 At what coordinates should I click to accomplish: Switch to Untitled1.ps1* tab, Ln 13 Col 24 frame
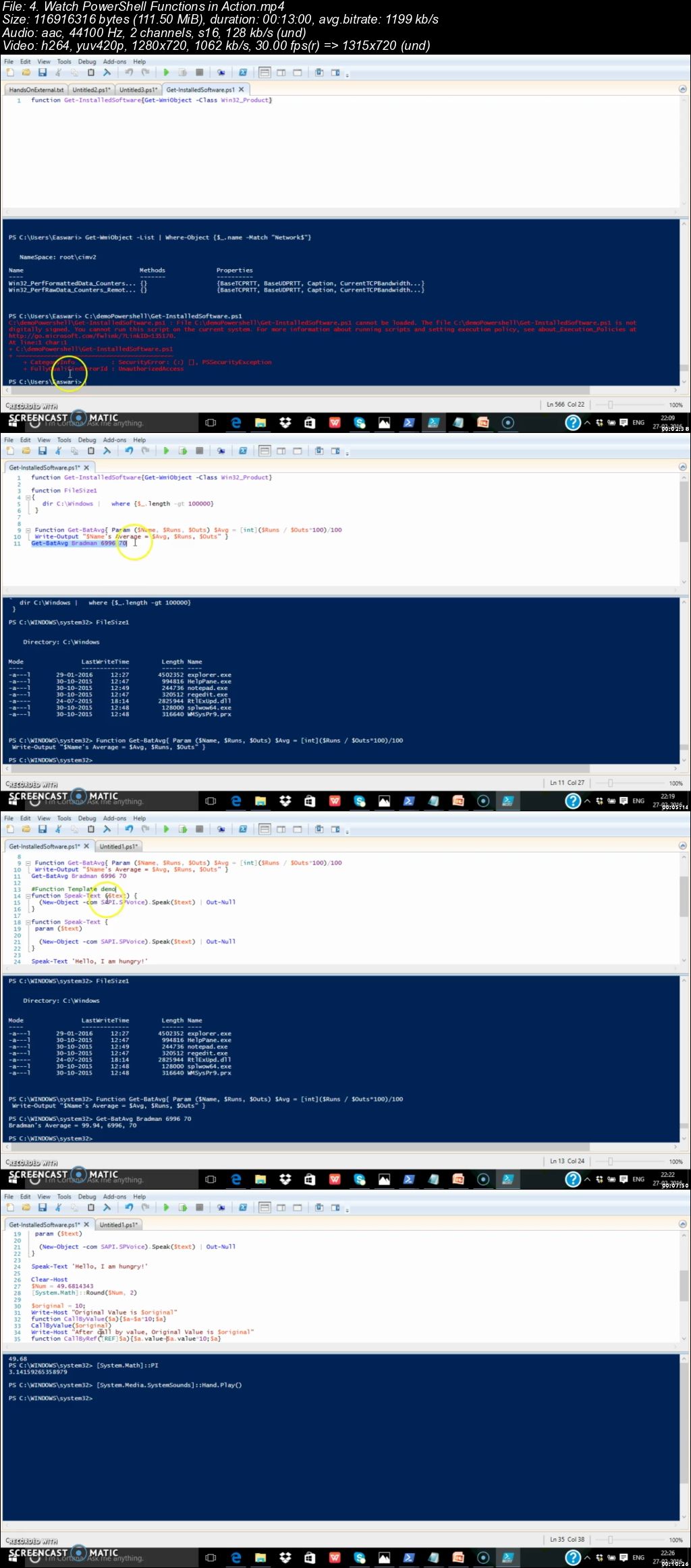click(x=118, y=846)
